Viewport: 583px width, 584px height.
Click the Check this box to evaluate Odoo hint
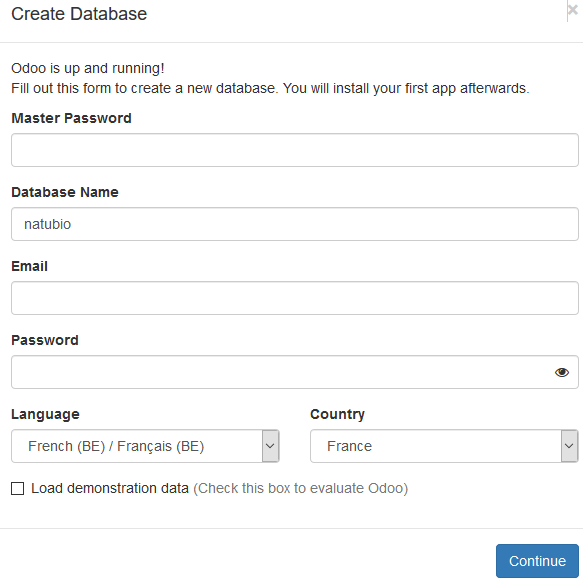pos(301,488)
